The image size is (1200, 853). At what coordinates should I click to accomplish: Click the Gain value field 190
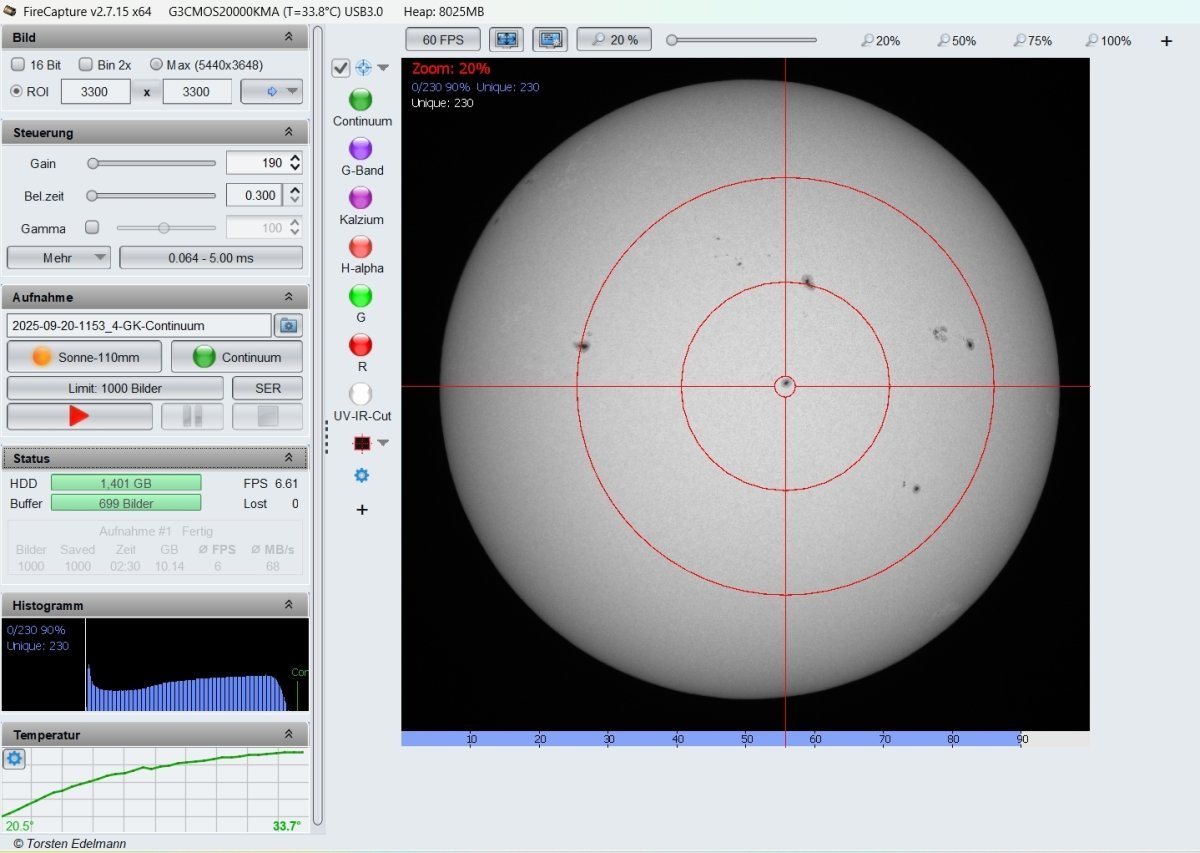pos(256,163)
